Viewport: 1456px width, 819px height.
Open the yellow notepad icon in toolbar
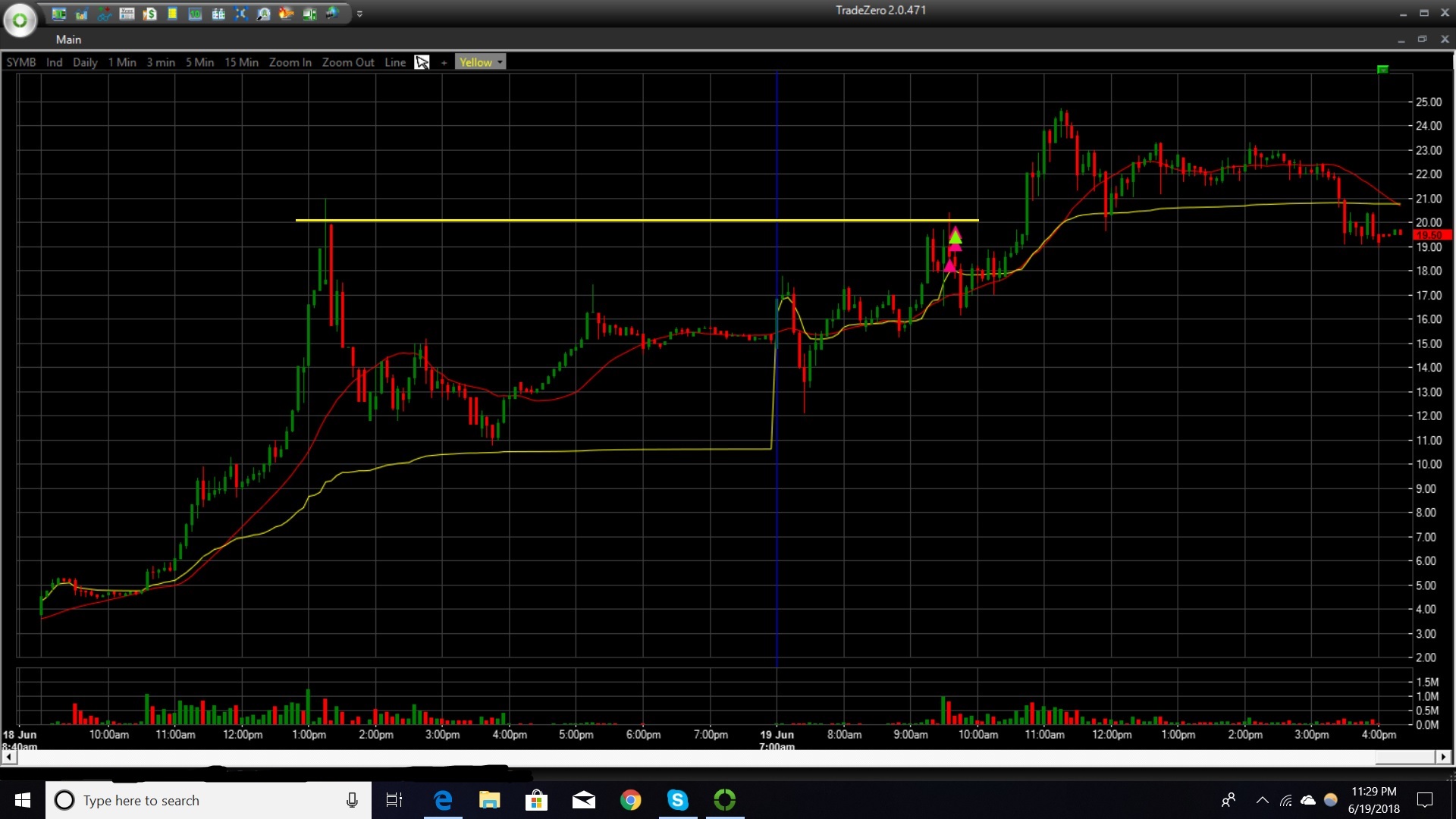[x=172, y=14]
